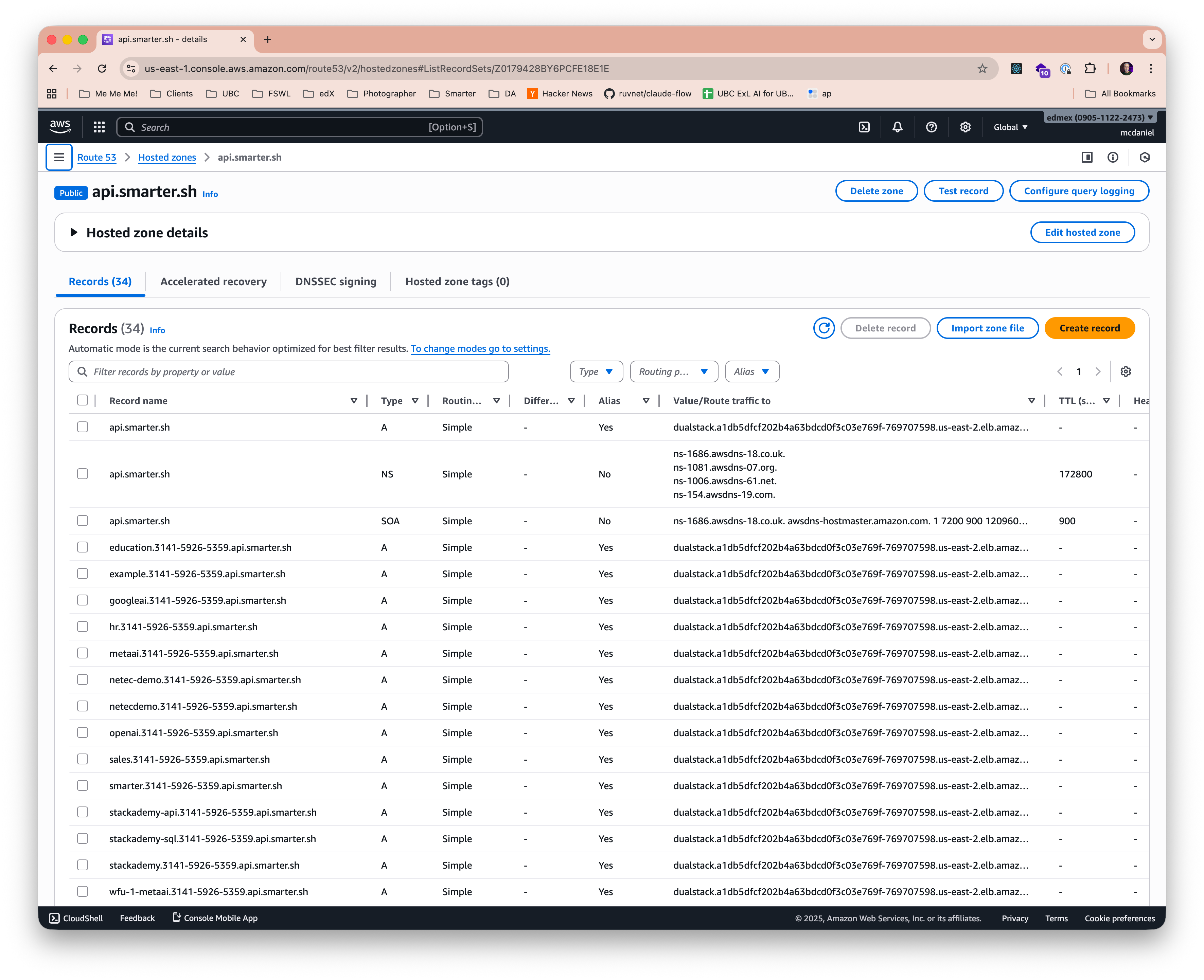
Task: Select the stackademy-sql record checkbox
Action: 83,838
